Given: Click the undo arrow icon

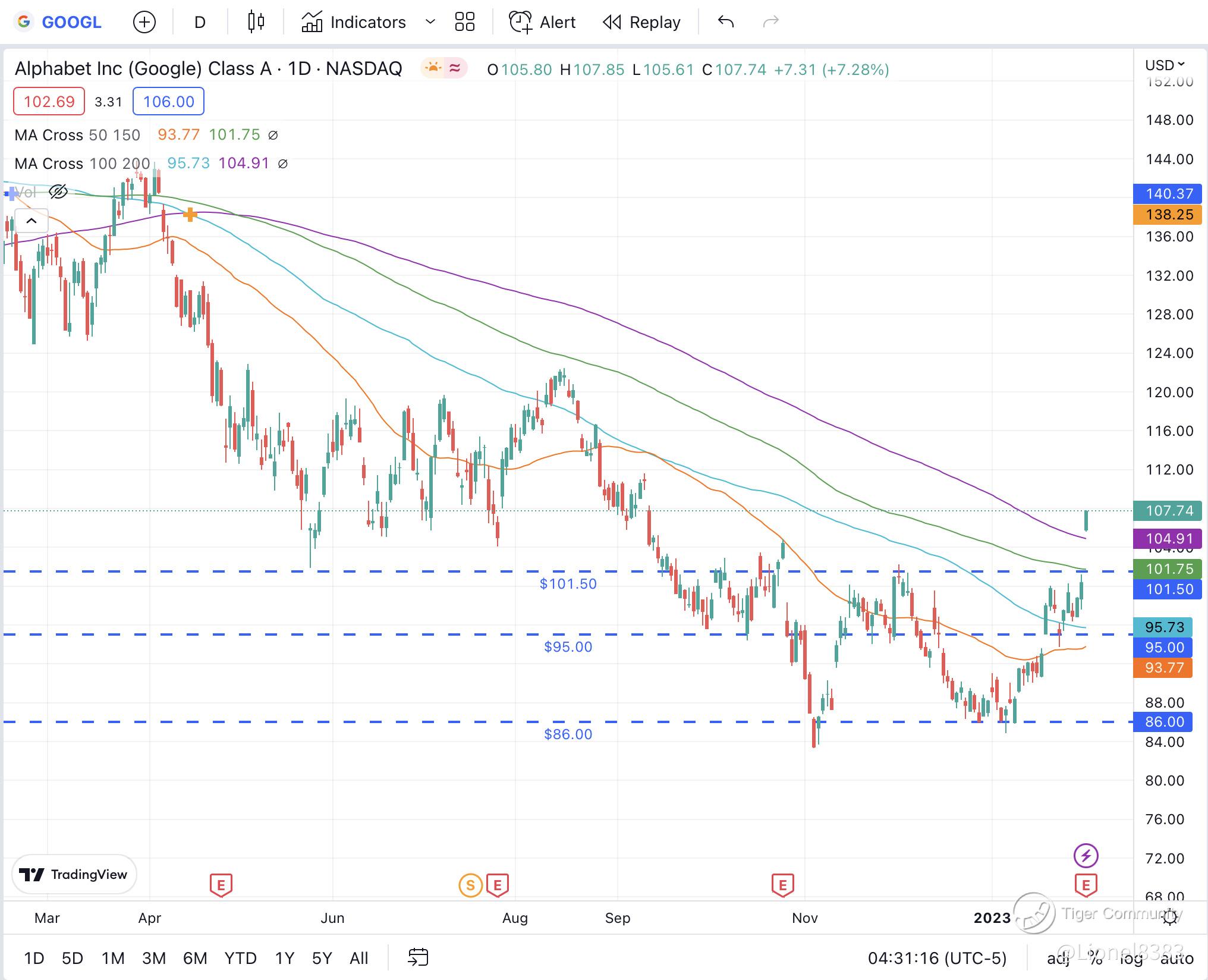Looking at the screenshot, I should click(726, 22).
